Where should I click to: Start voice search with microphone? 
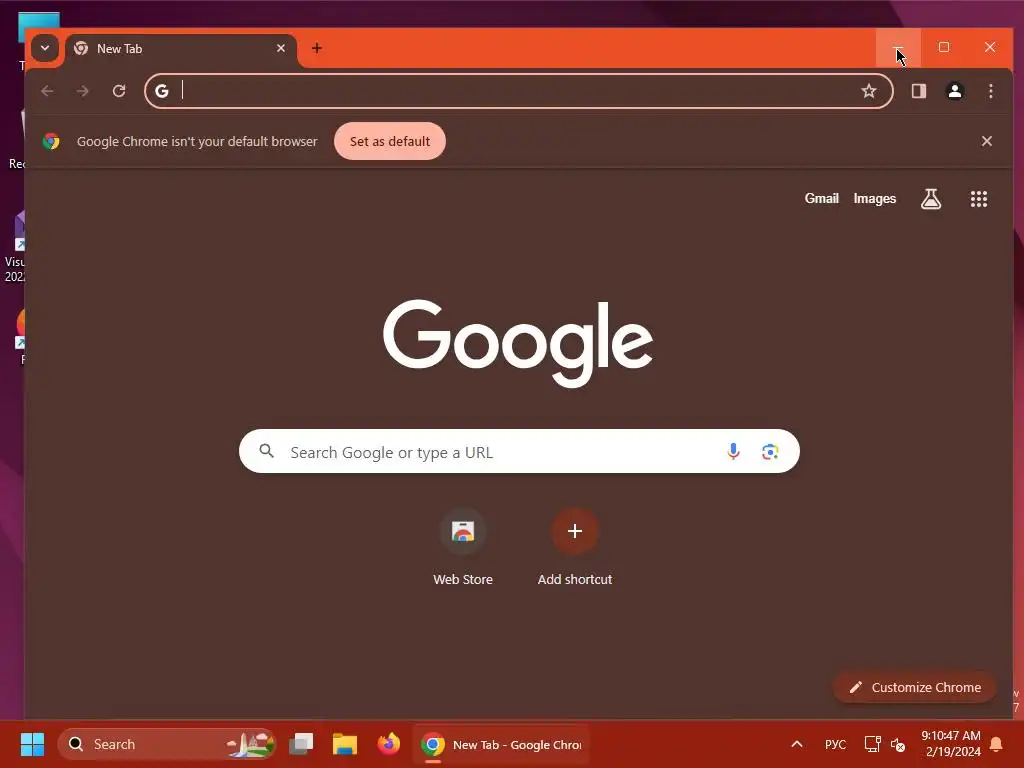733,451
